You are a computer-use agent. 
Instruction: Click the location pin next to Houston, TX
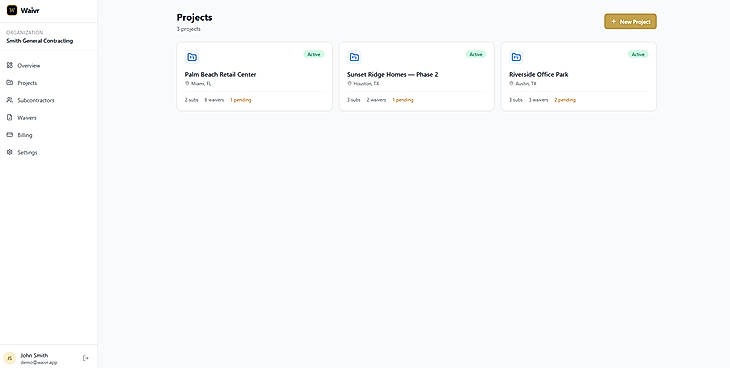[x=349, y=83]
